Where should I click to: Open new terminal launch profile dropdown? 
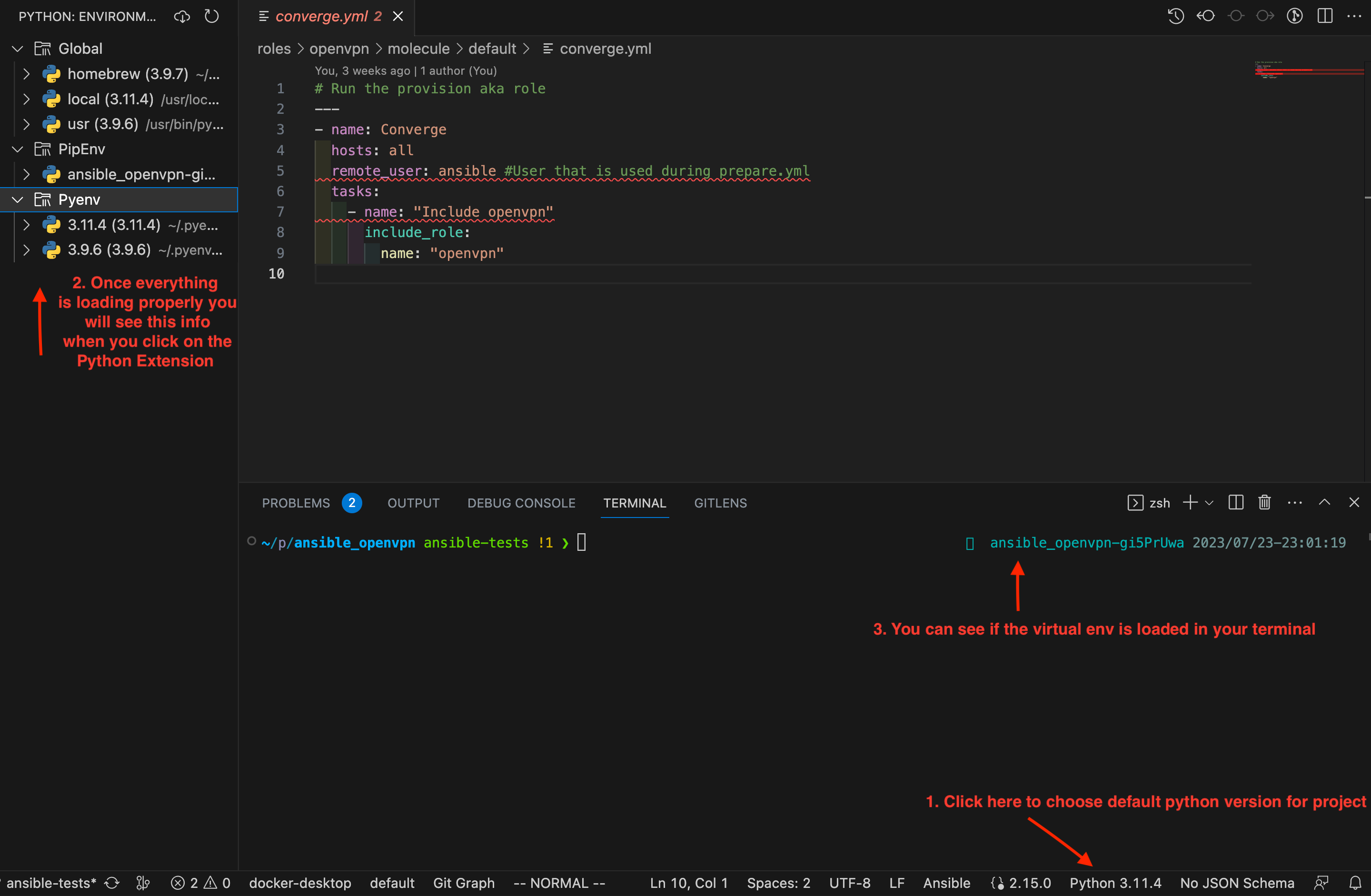[x=1209, y=503]
